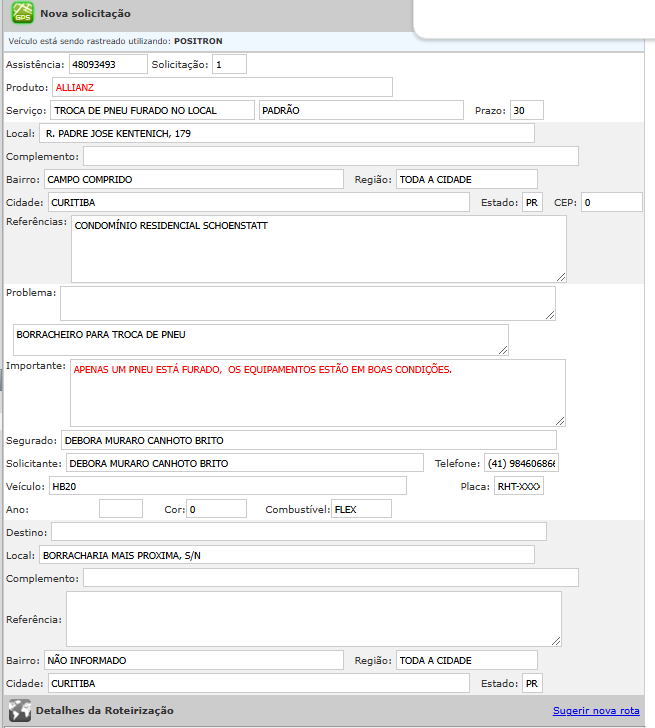655x728 pixels.
Task: Focus the Placa field
Action: pyautogui.click(x=518, y=486)
